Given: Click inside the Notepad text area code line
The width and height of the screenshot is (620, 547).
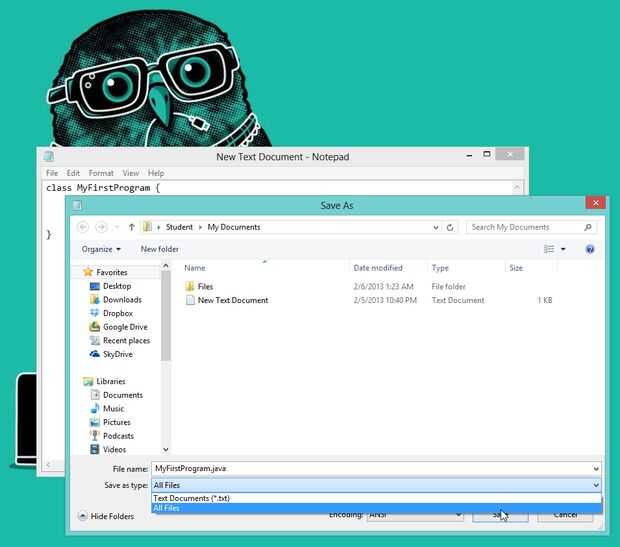Looking at the screenshot, I should pyautogui.click(x=103, y=188).
